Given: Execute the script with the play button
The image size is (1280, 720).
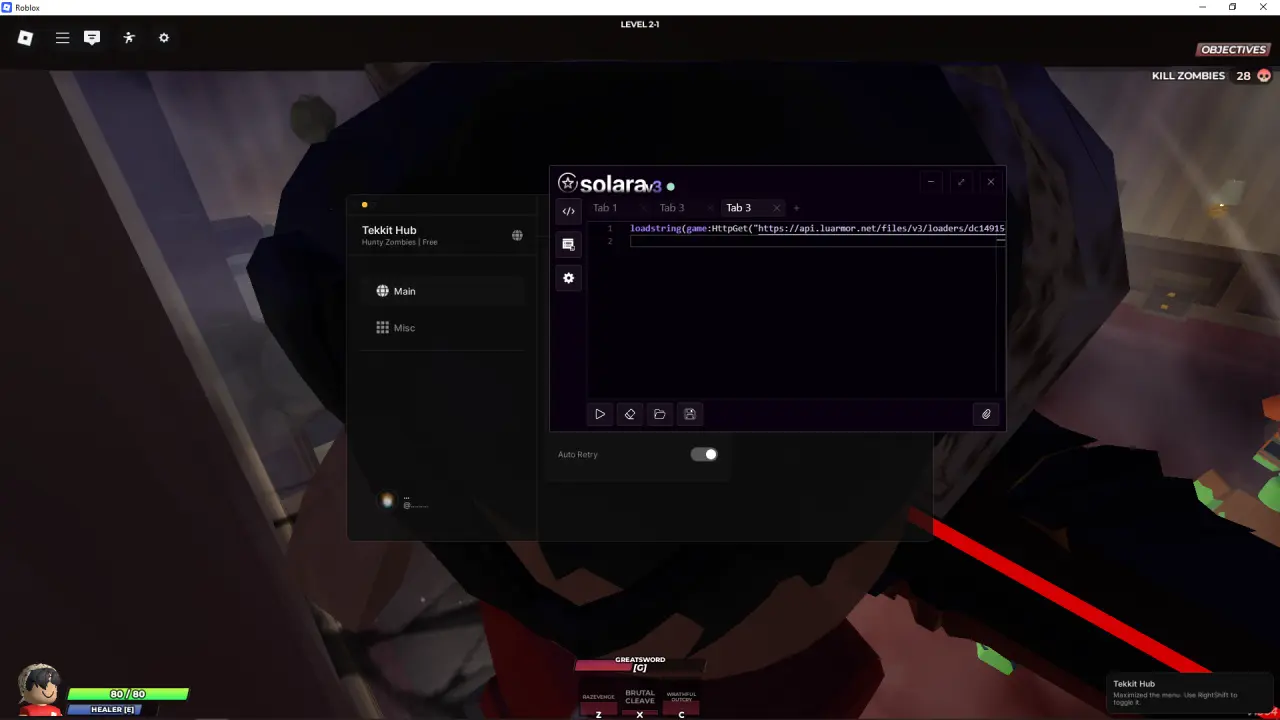Looking at the screenshot, I should pos(600,414).
